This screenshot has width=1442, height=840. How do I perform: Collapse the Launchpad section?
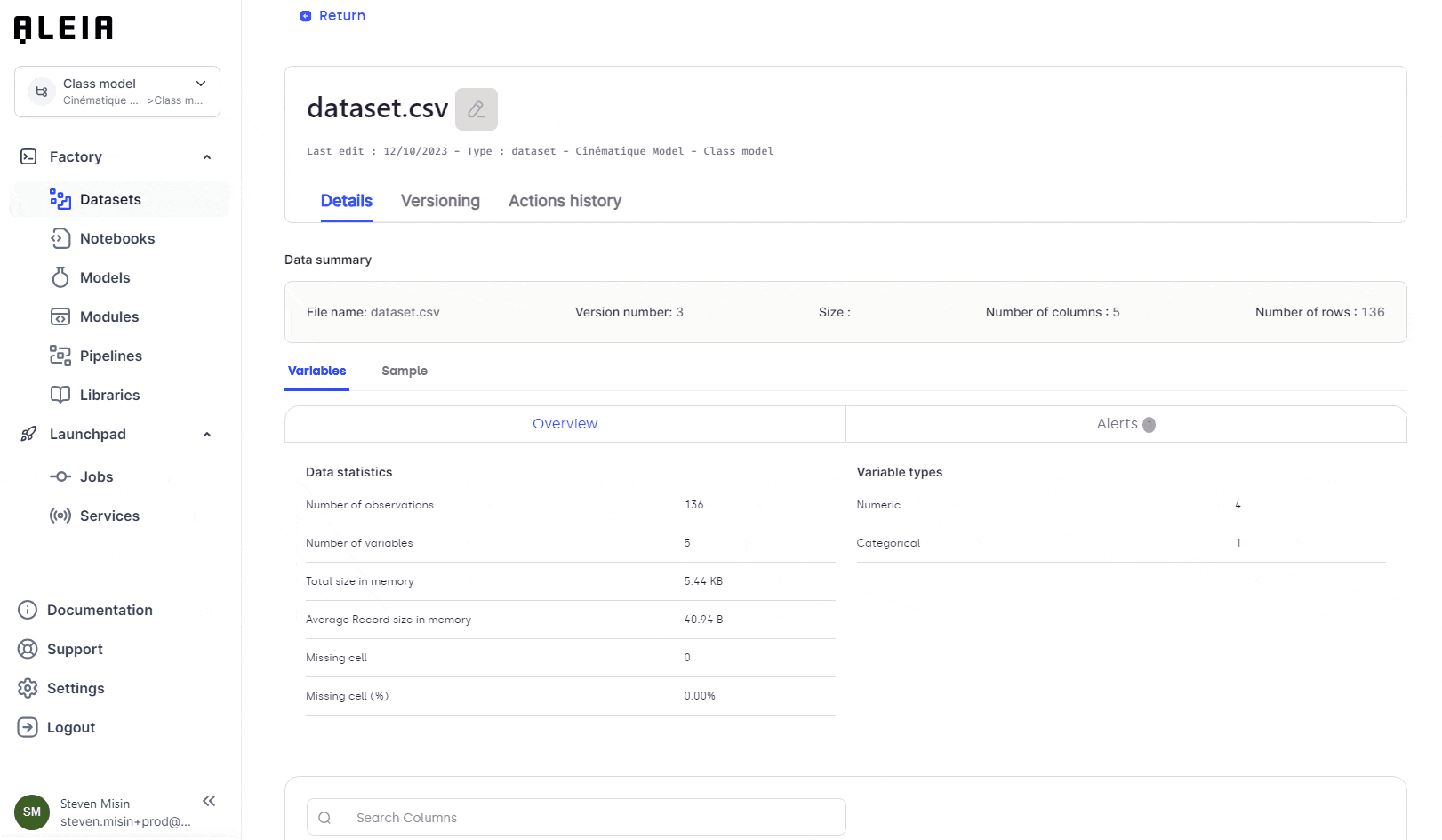tap(207, 435)
